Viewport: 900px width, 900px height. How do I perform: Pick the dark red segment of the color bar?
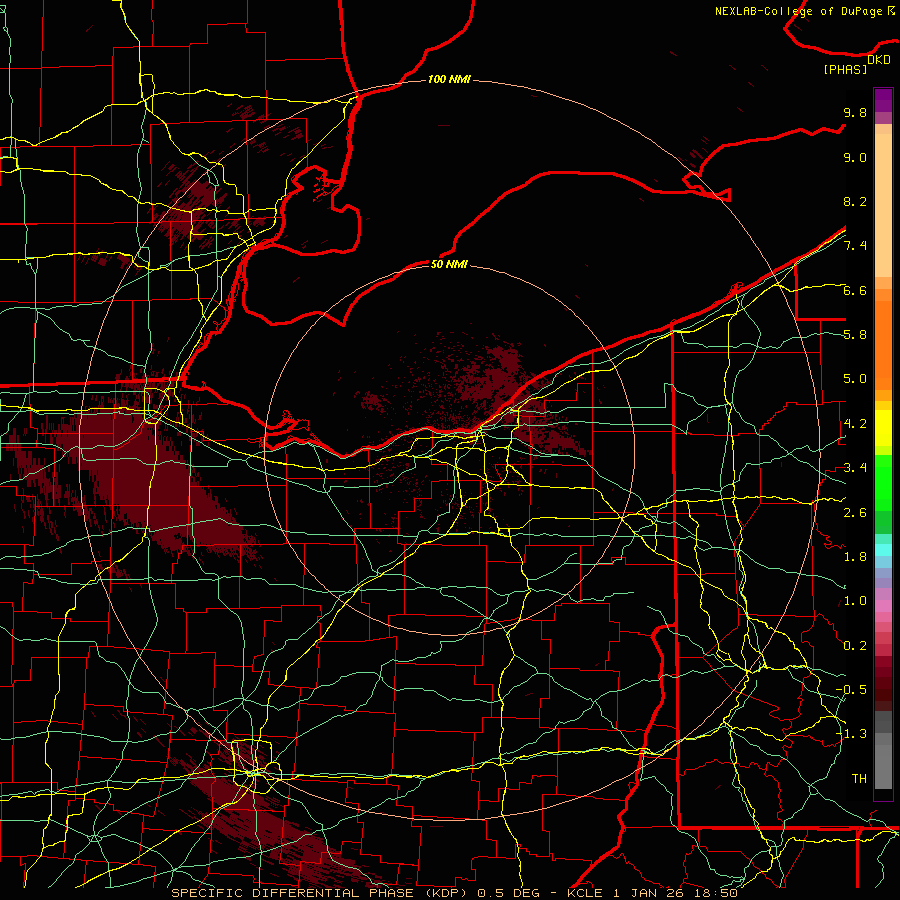[x=883, y=683]
